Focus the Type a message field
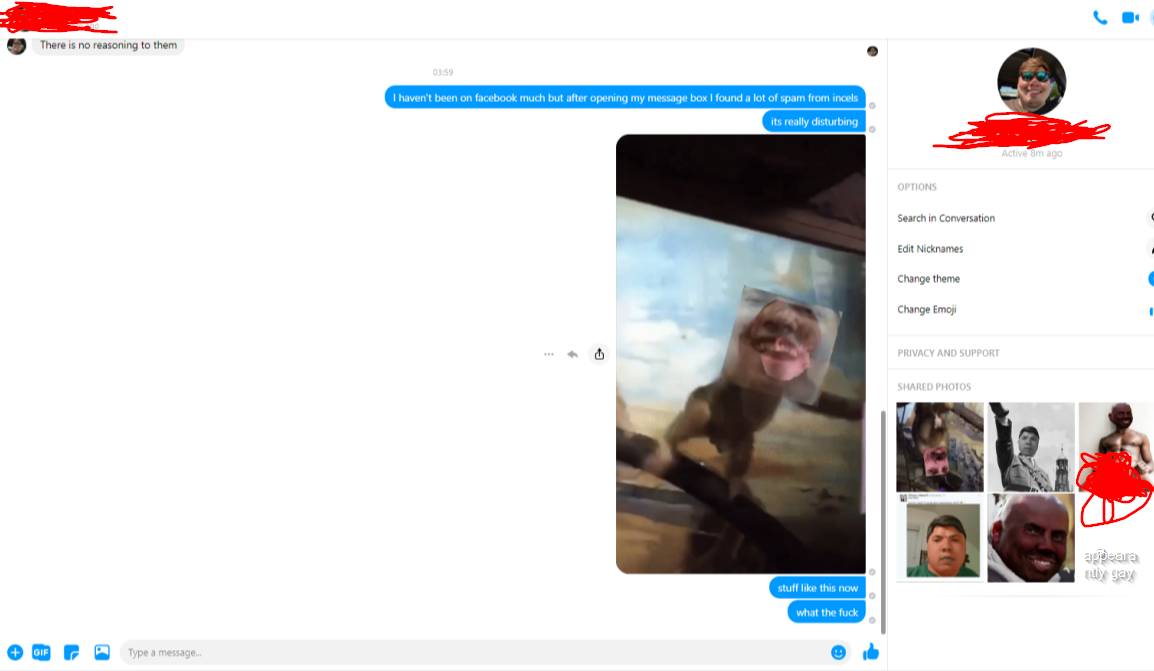This screenshot has height=671, width=1154. pos(473,653)
